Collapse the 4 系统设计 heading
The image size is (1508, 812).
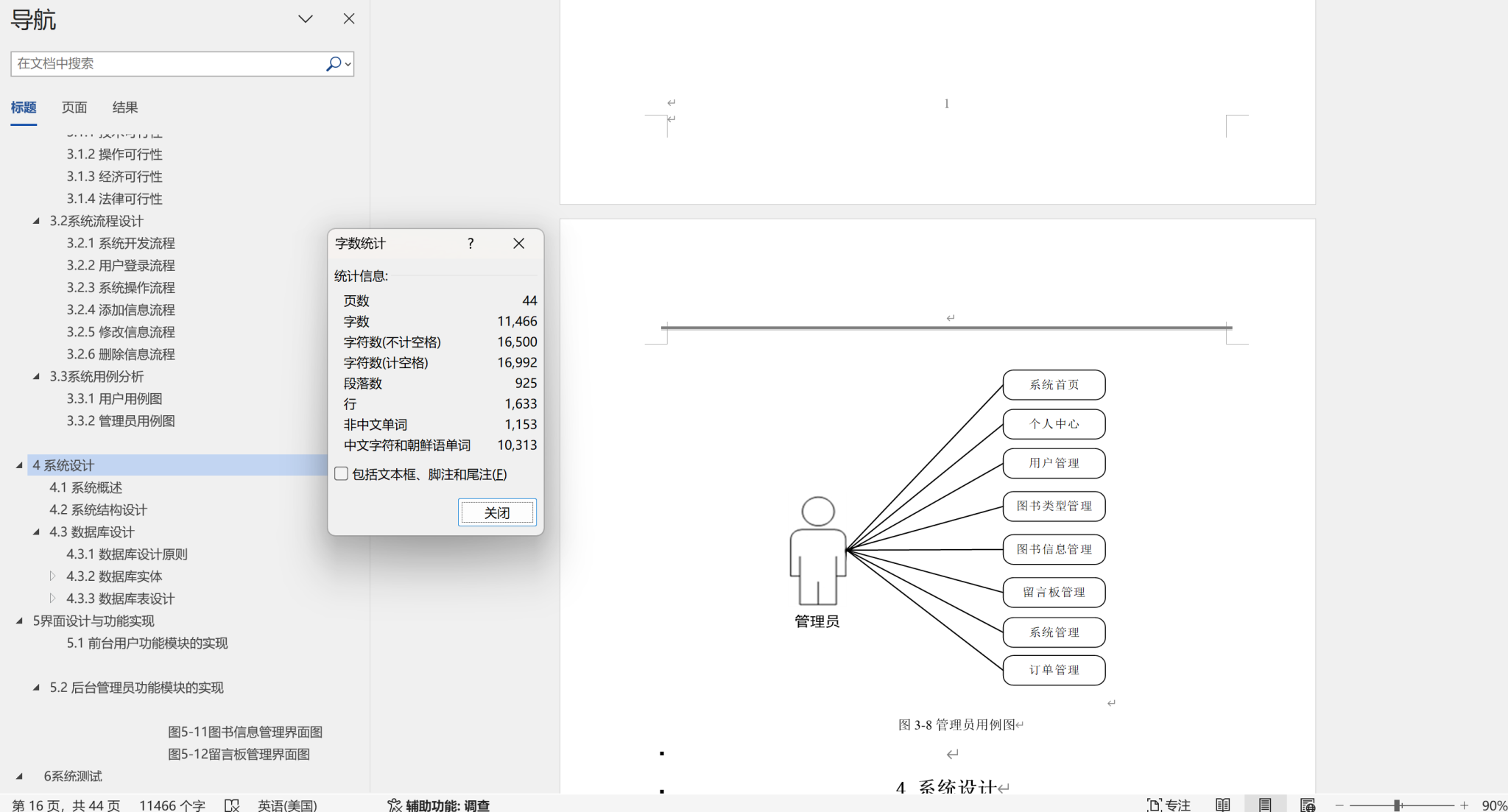(20, 465)
